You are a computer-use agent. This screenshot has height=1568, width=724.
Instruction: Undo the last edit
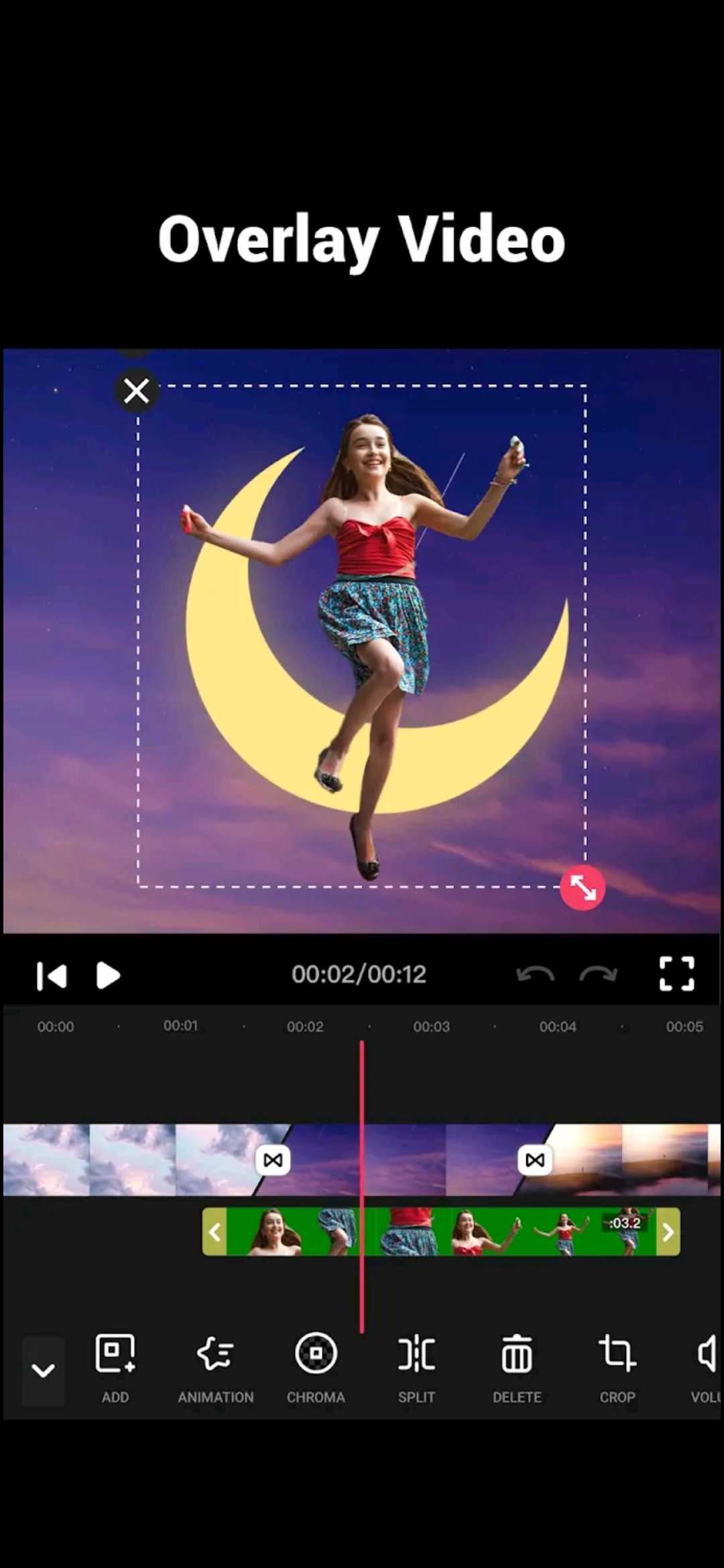(x=535, y=974)
